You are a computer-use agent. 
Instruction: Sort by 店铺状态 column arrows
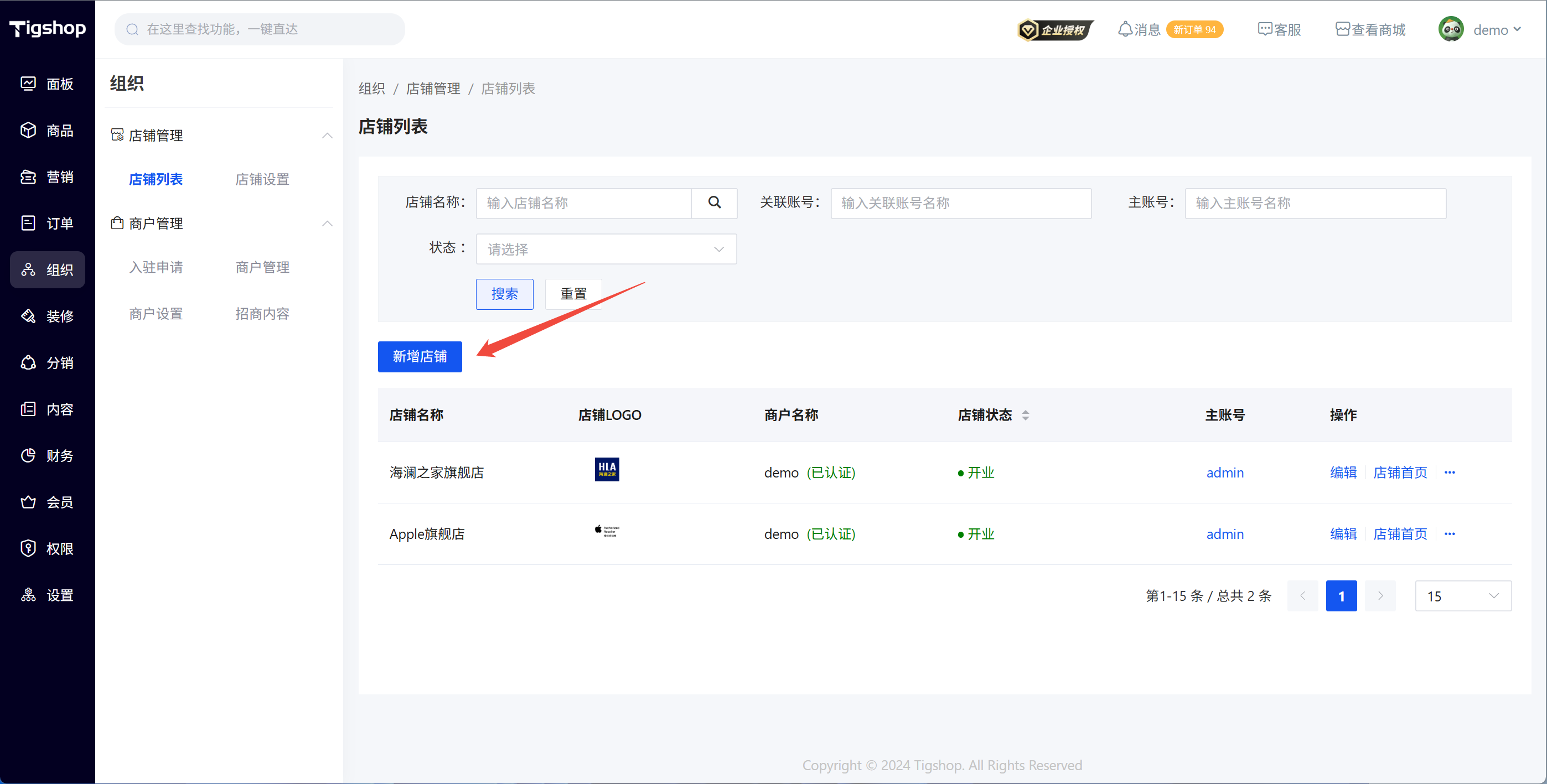click(1025, 415)
